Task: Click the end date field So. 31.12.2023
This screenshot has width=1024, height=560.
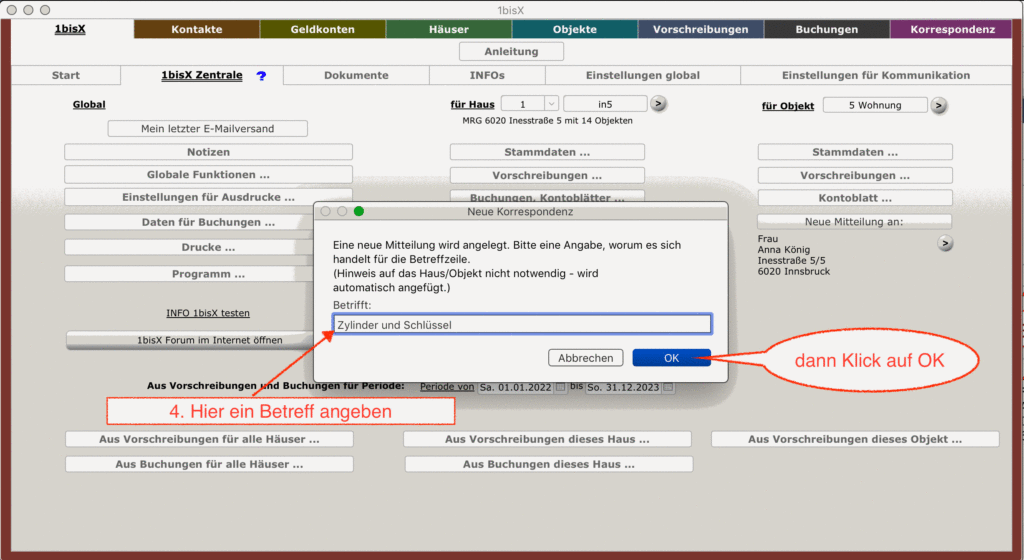Action: point(624,387)
